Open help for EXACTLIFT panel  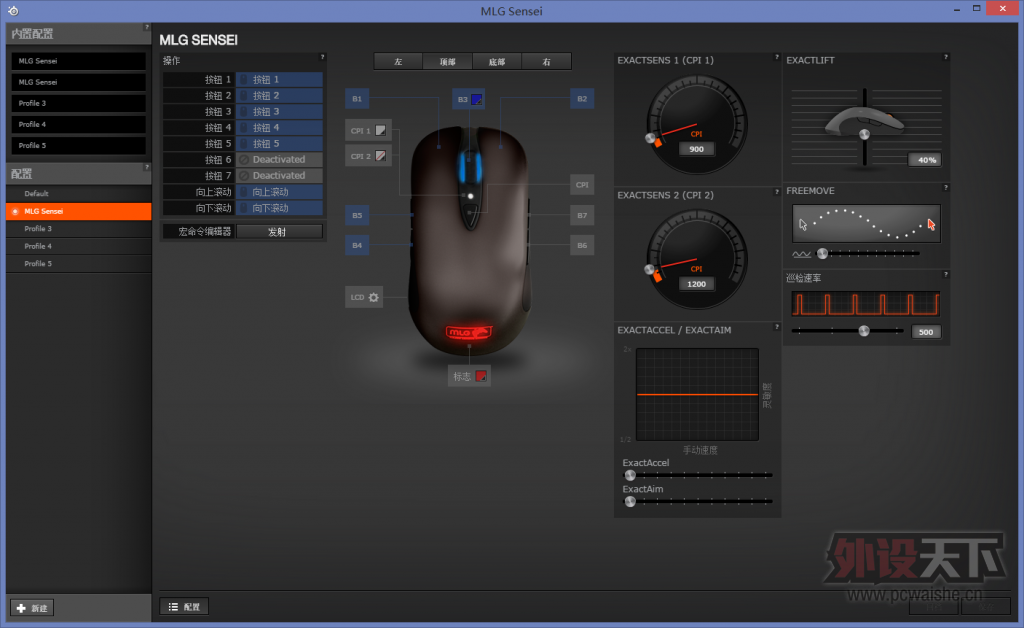tap(946, 57)
